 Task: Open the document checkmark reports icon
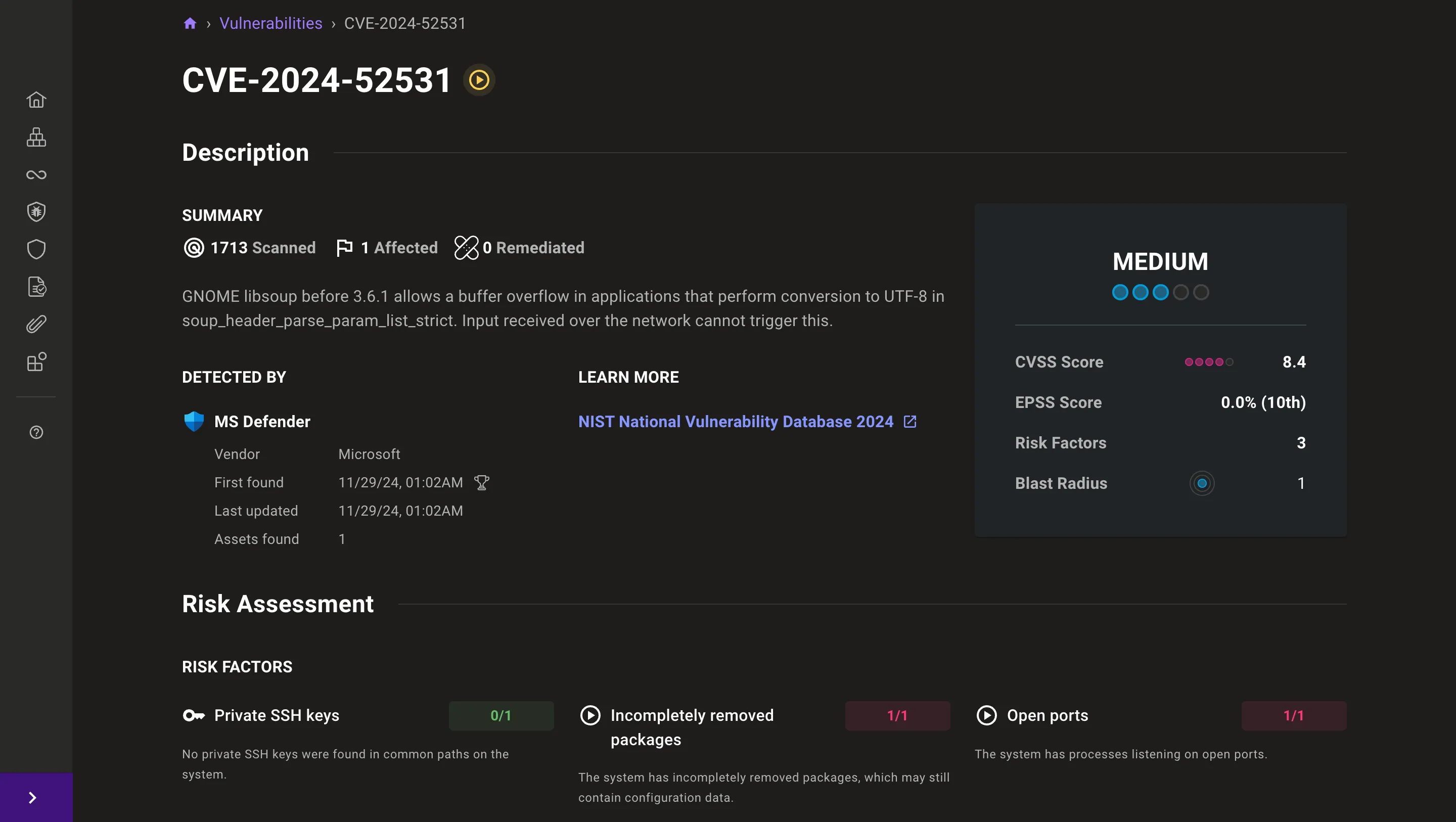[x=36, y=287]
